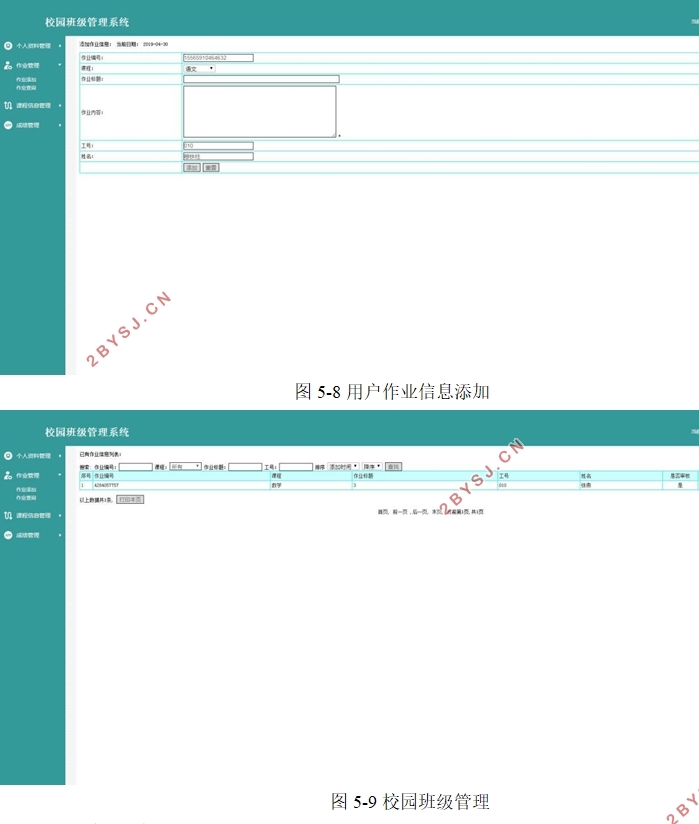699x824 pixels.
Task: Focus the 作业标题 input in add form
Action: pos(261,79)
